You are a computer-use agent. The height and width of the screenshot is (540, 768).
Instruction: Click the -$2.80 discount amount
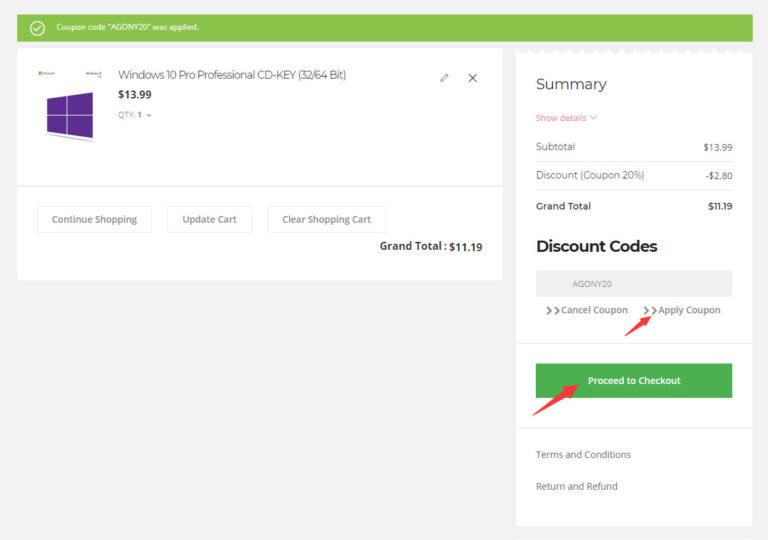tap(719, 176)
